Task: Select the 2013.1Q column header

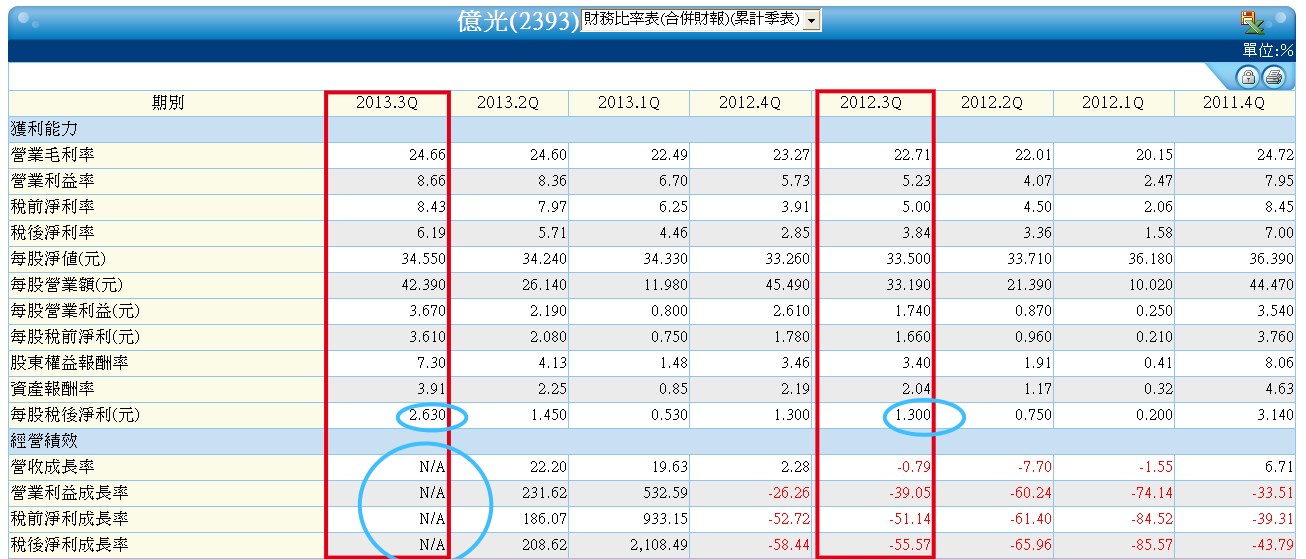Action: tap(629, 103)
